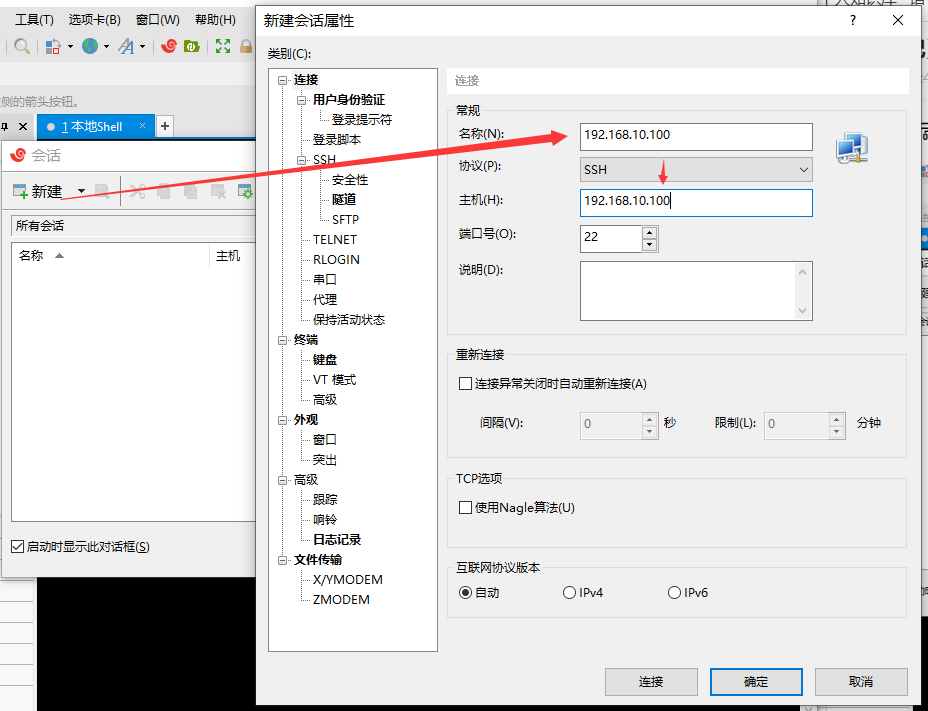Enable automatic reconnect after abnormal disconnect
This screenshot has width=928, height=711.
click(465, 383)
